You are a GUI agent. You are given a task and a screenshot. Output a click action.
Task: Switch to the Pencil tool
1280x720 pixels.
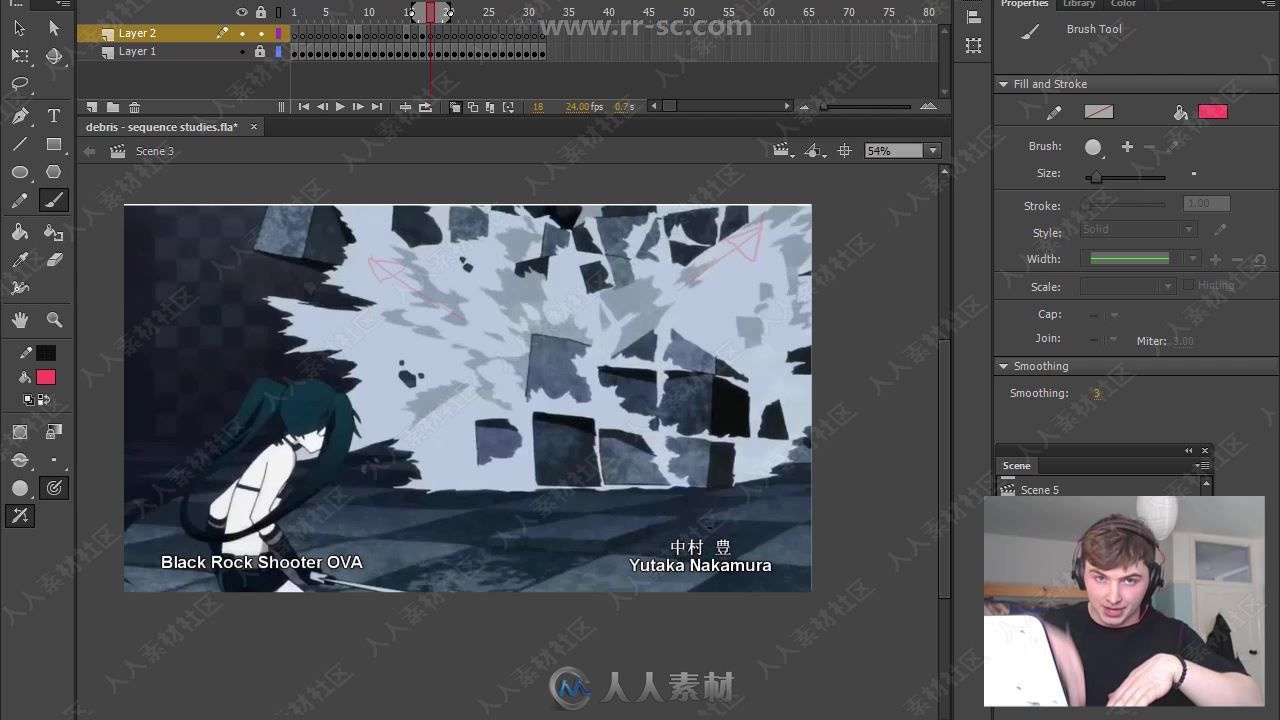click(20, 200)
